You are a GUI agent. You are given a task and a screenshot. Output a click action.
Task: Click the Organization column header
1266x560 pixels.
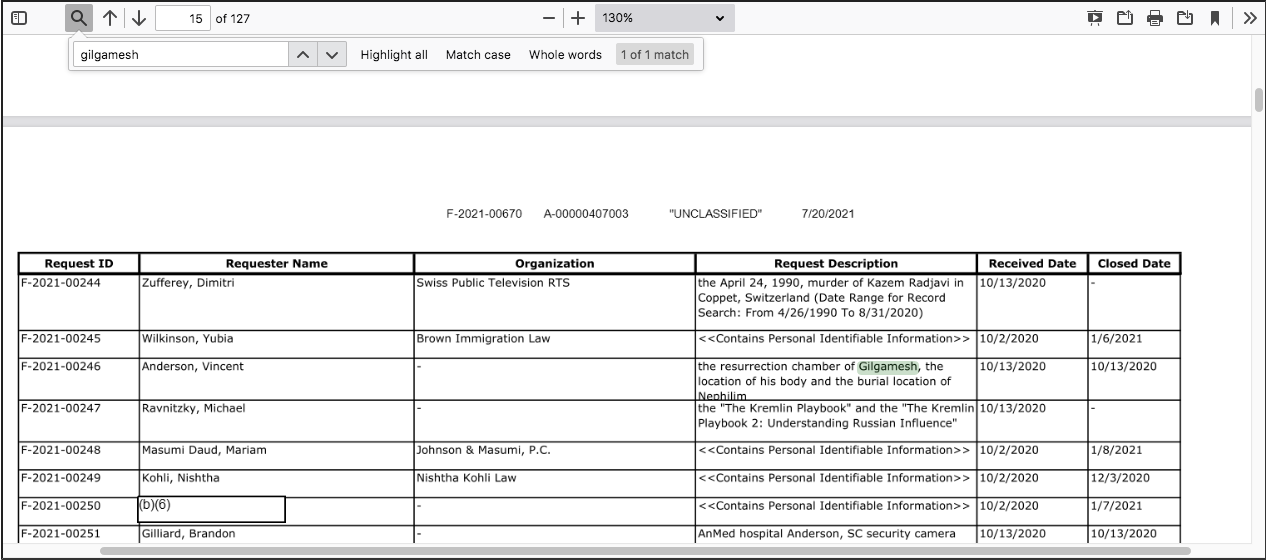click(x=555, y=264)
